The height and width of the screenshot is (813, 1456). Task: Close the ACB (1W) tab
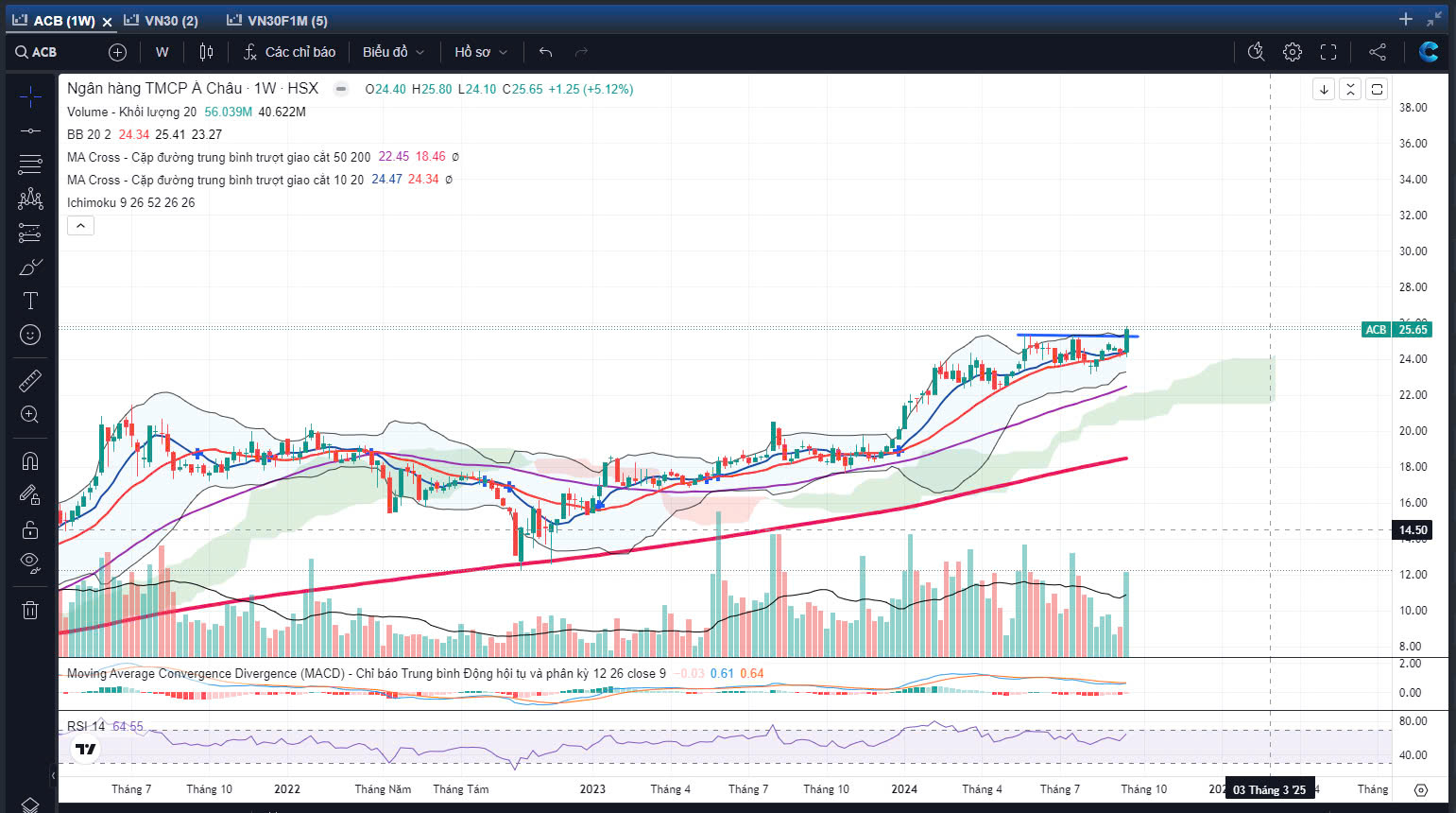pos(108,21)
